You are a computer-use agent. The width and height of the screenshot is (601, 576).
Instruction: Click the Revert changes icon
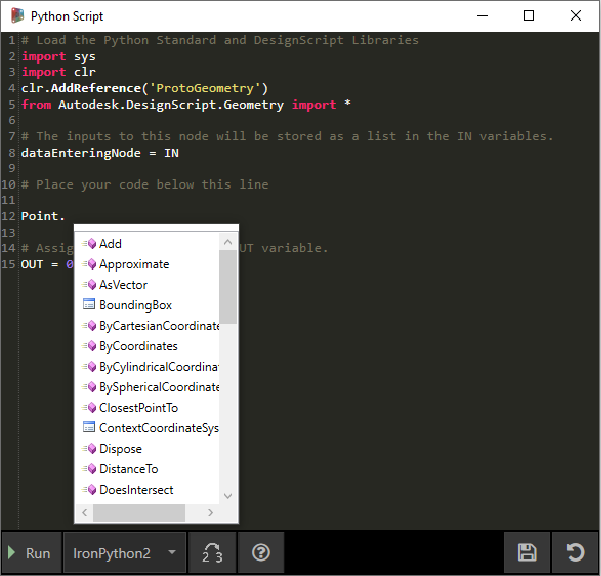click(575, 552)
